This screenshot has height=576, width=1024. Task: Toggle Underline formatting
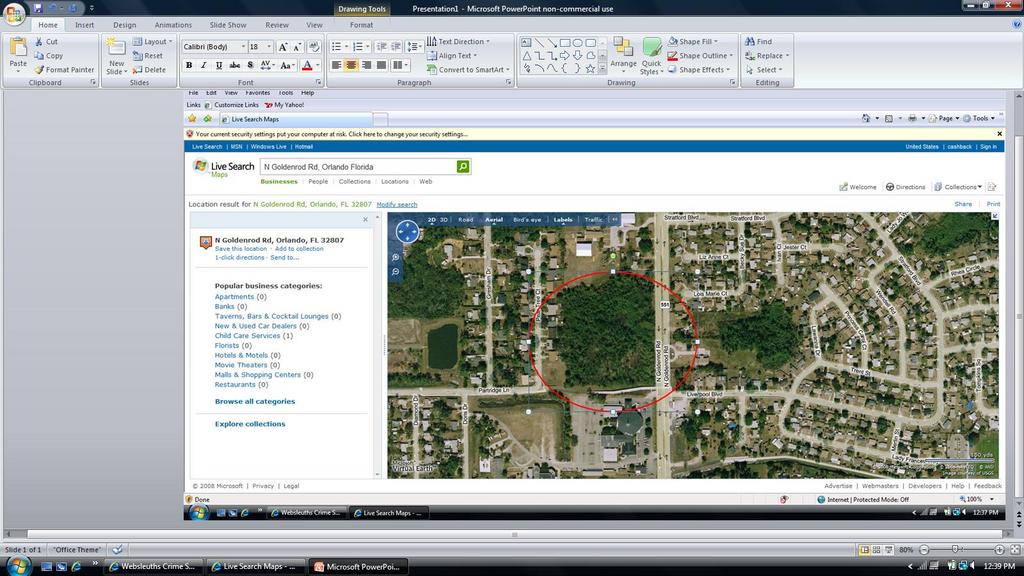click(218, 65)
